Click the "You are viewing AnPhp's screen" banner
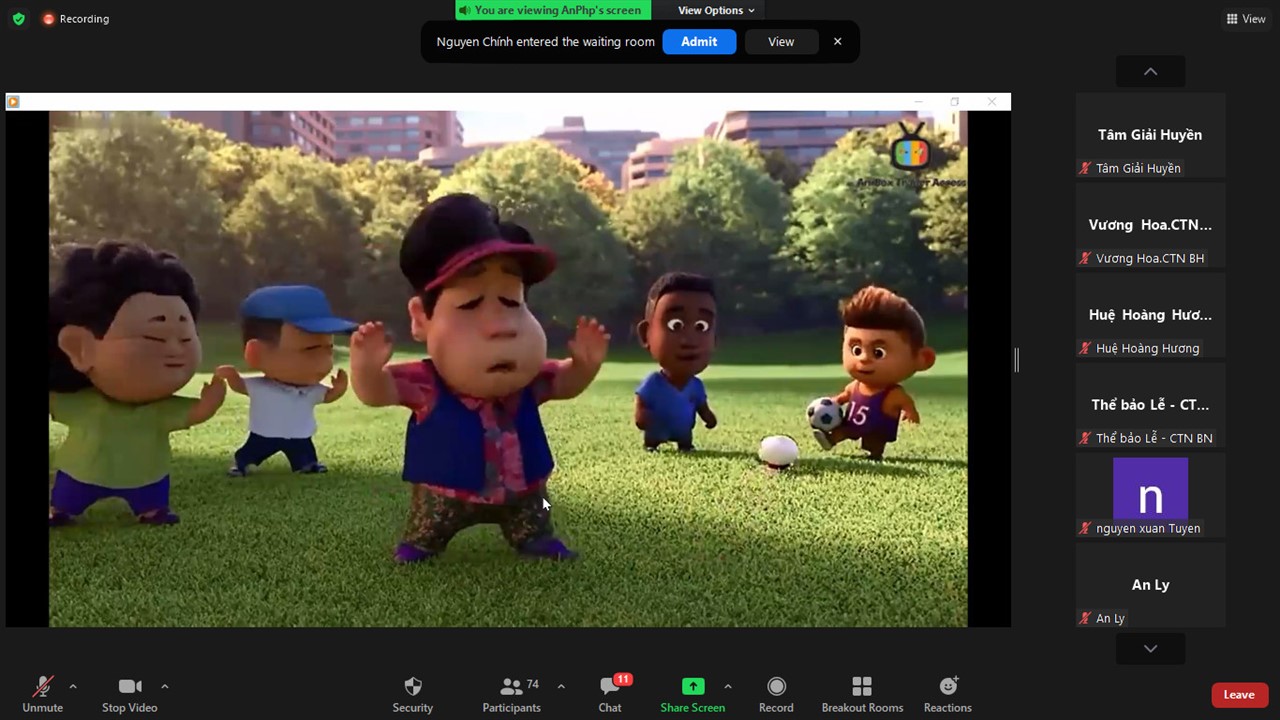Image resolution: width=1280 pixels, height=720 pixels. pos(553,10)
